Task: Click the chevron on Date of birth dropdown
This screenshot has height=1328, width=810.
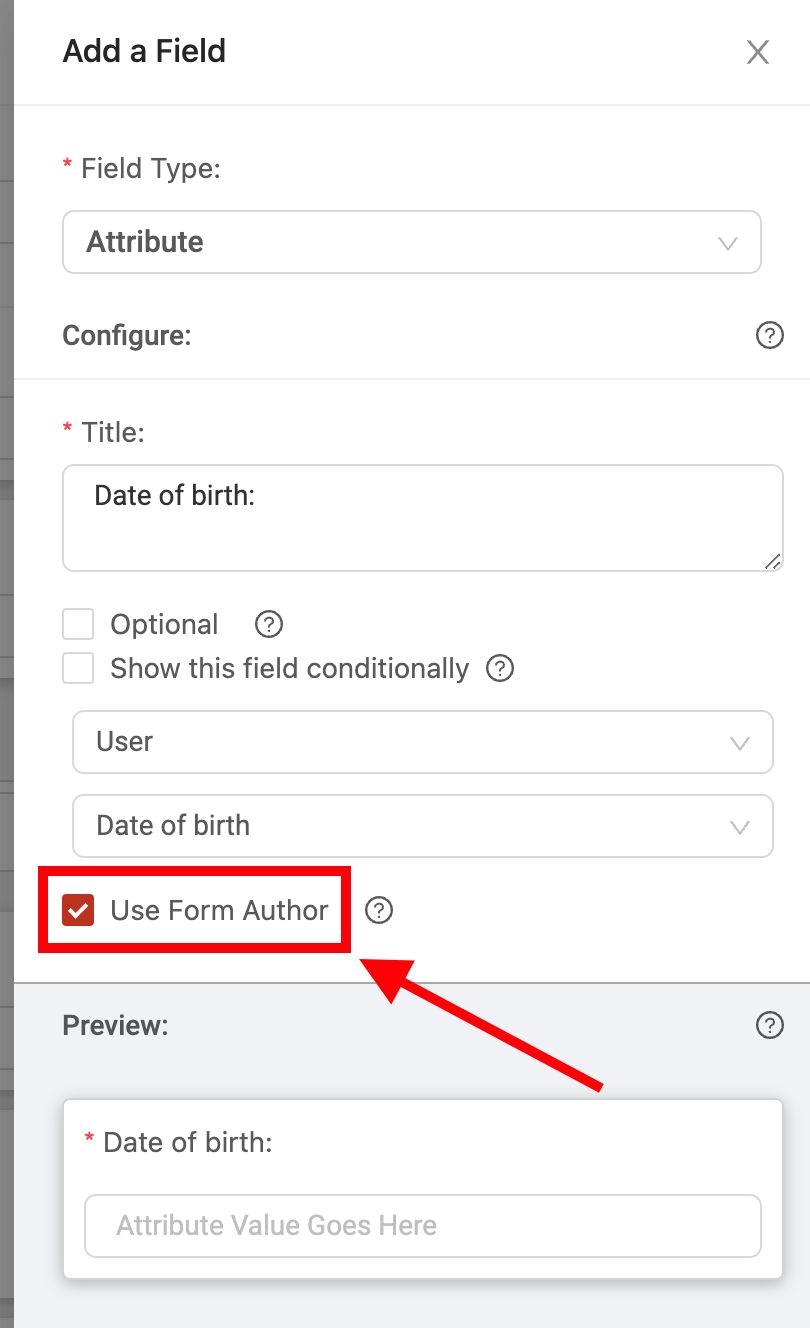Action: click(740, 827)
